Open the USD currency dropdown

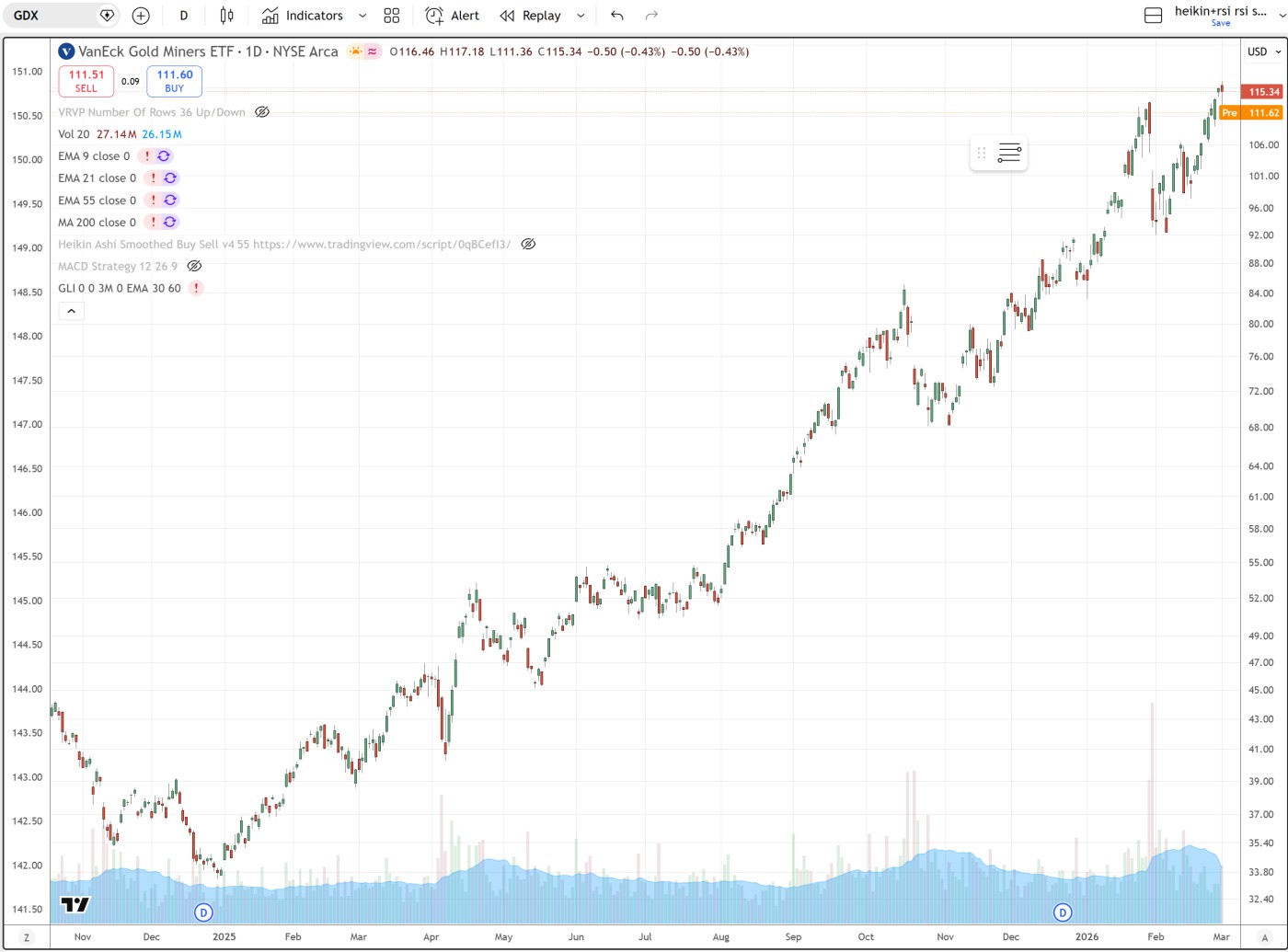(x=1261, y=52)
